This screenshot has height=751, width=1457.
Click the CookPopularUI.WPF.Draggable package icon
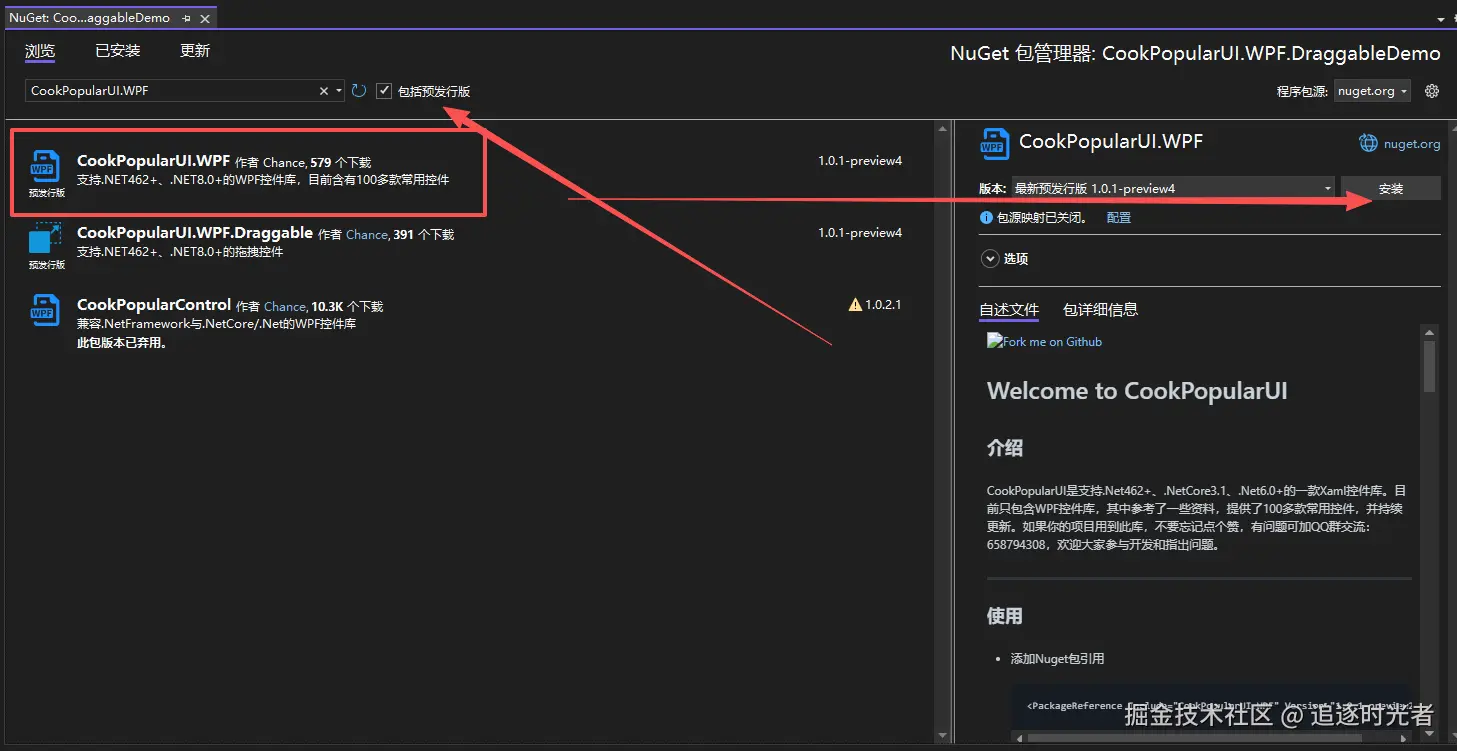pos(46,238)
